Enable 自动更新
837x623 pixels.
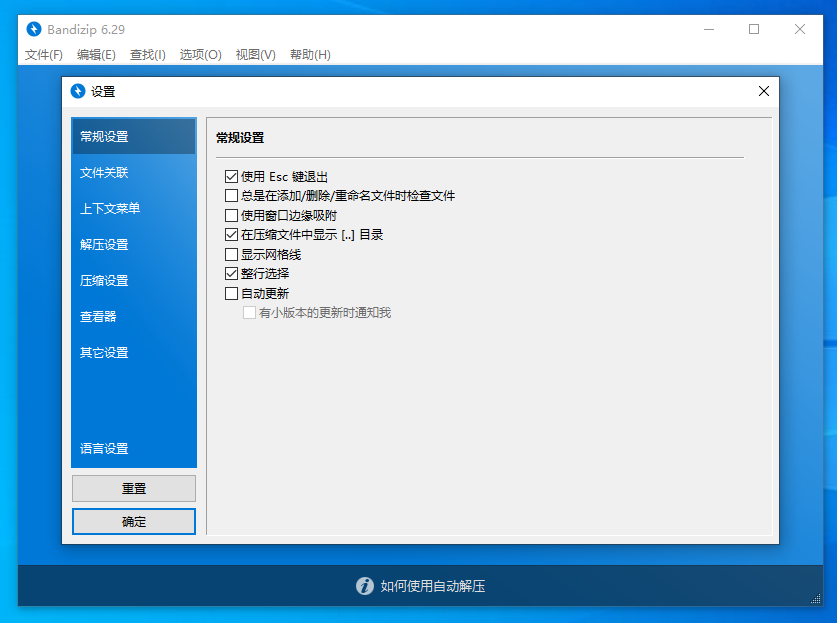[x=229, y=293]
